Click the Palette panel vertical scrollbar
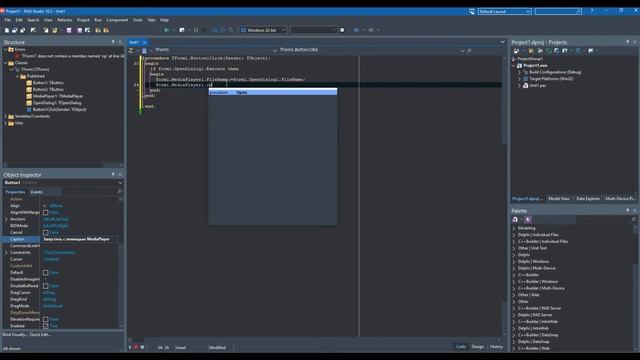 tap(635, 288)
